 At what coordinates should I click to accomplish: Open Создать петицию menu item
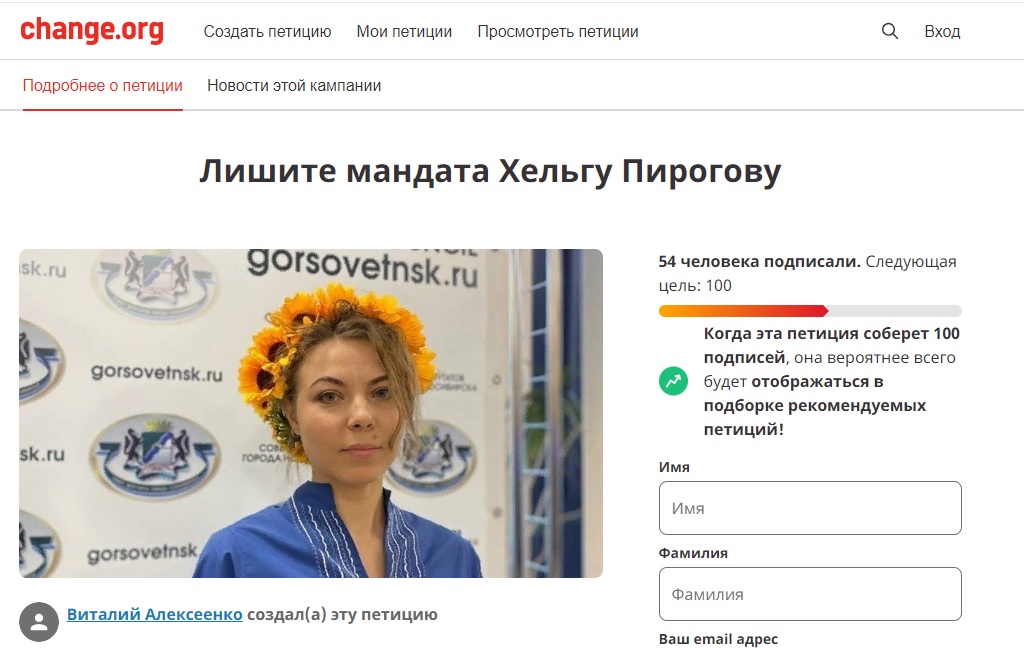tap(267, 31)
